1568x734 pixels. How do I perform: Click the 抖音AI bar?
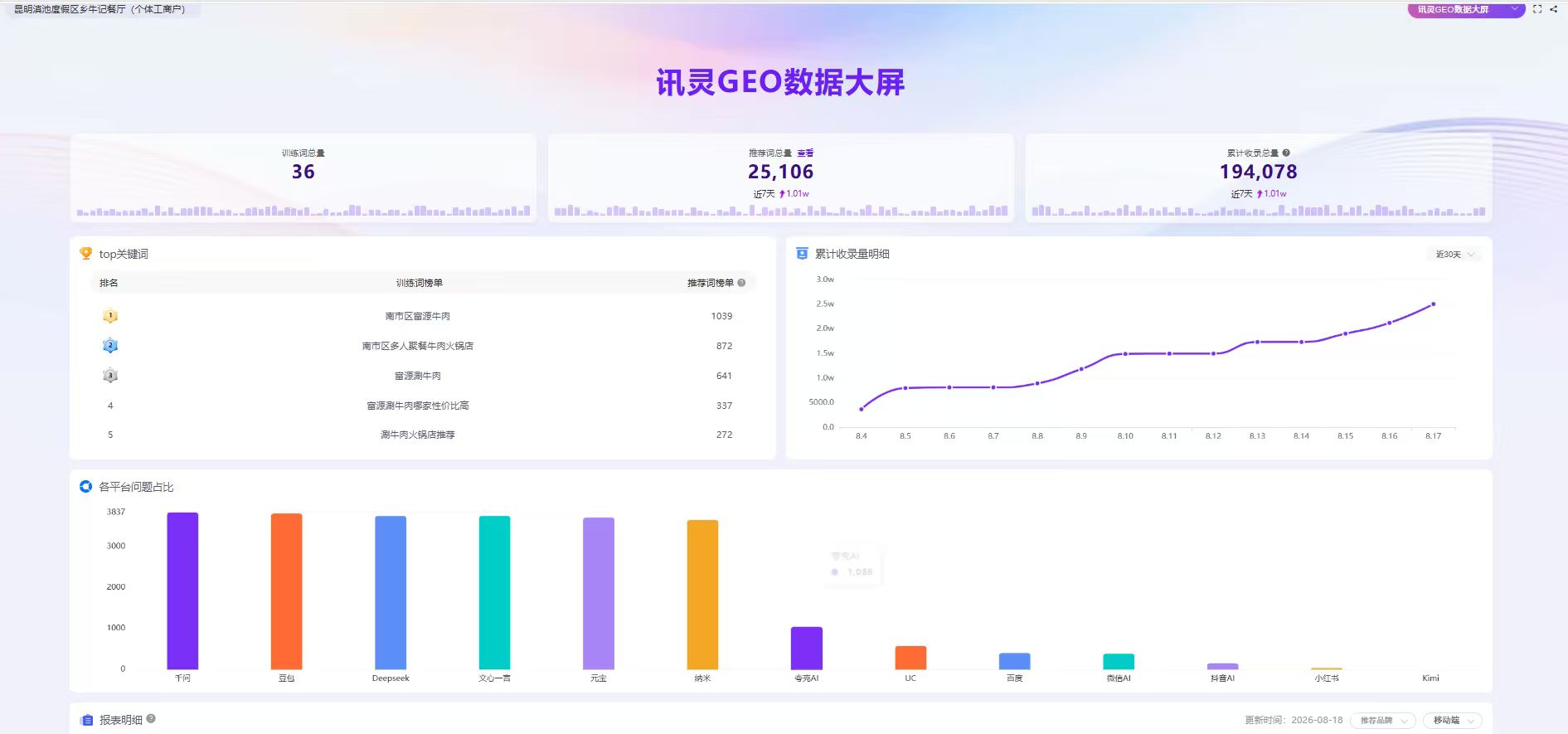1223,666
